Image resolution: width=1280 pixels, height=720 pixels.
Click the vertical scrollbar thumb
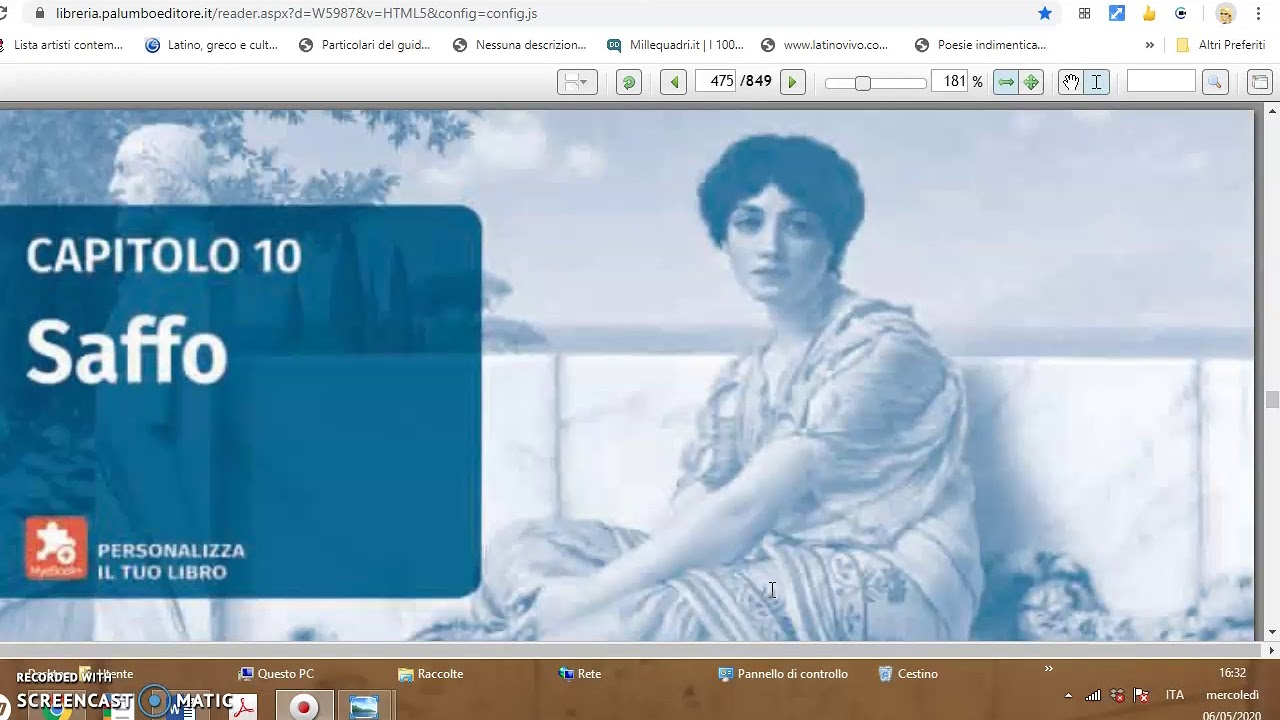tap(1272, 400)
